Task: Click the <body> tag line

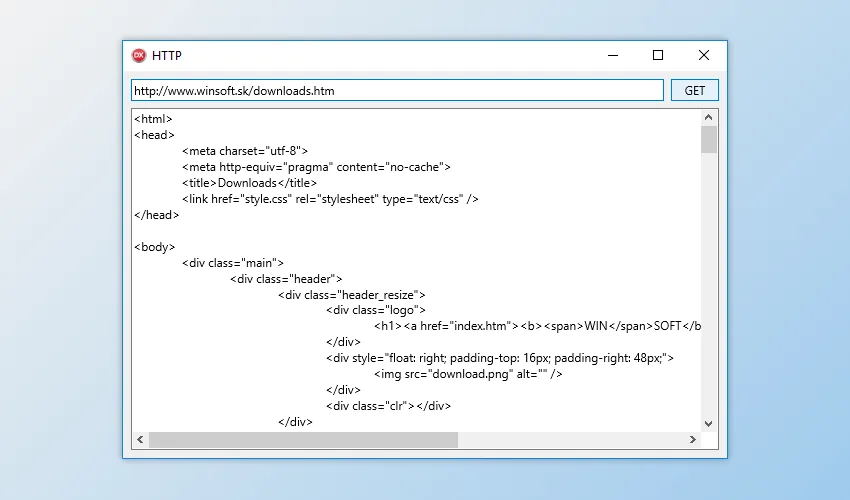Action: click(155, 247)
